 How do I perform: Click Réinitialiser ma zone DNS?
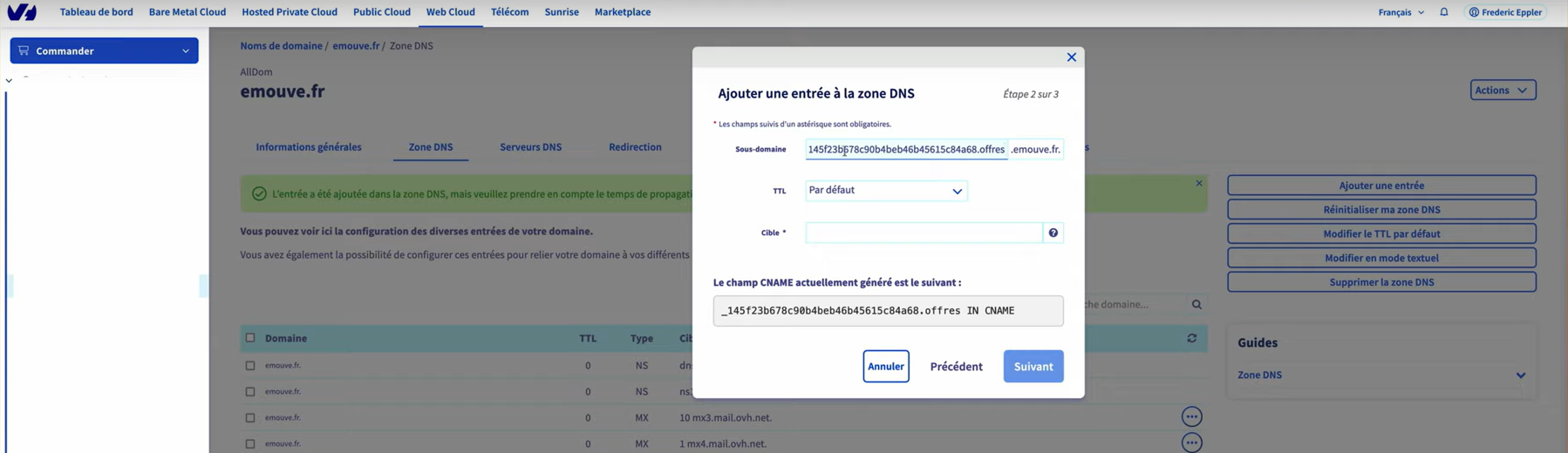[x=1381, y=210]
